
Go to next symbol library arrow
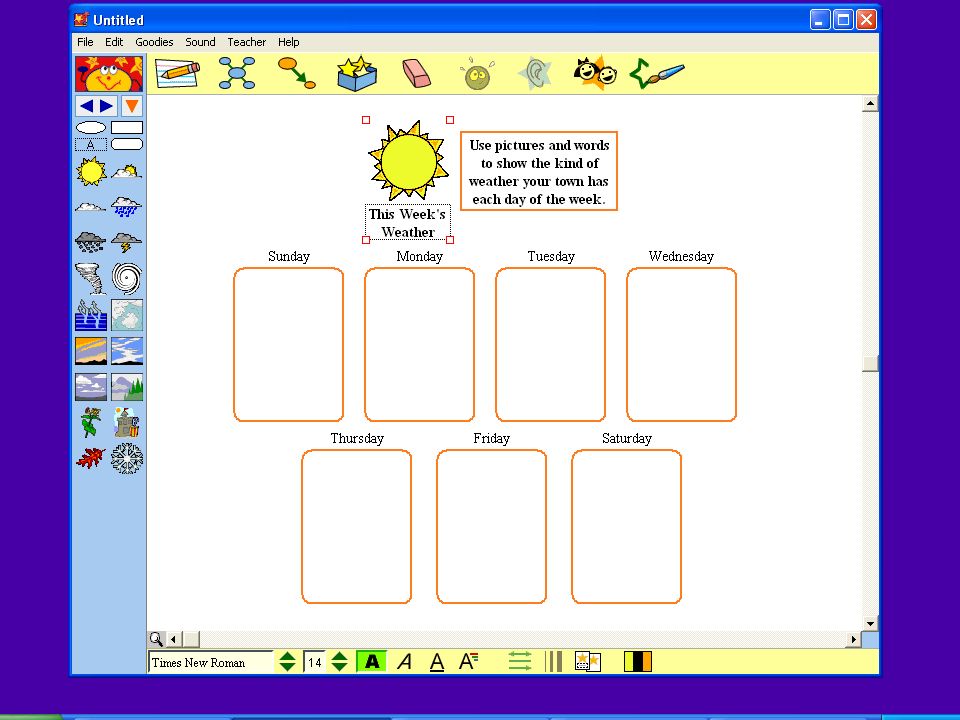click(107, 106)
